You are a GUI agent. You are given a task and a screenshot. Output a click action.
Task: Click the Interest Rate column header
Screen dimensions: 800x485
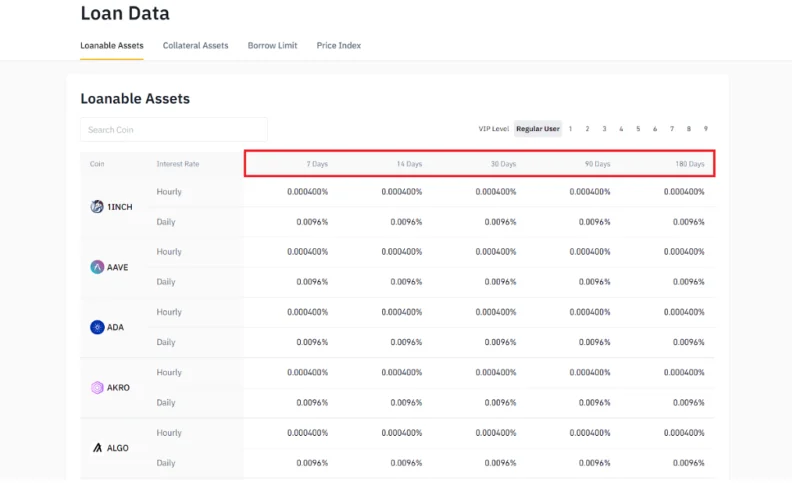click(x=178, y=164)
